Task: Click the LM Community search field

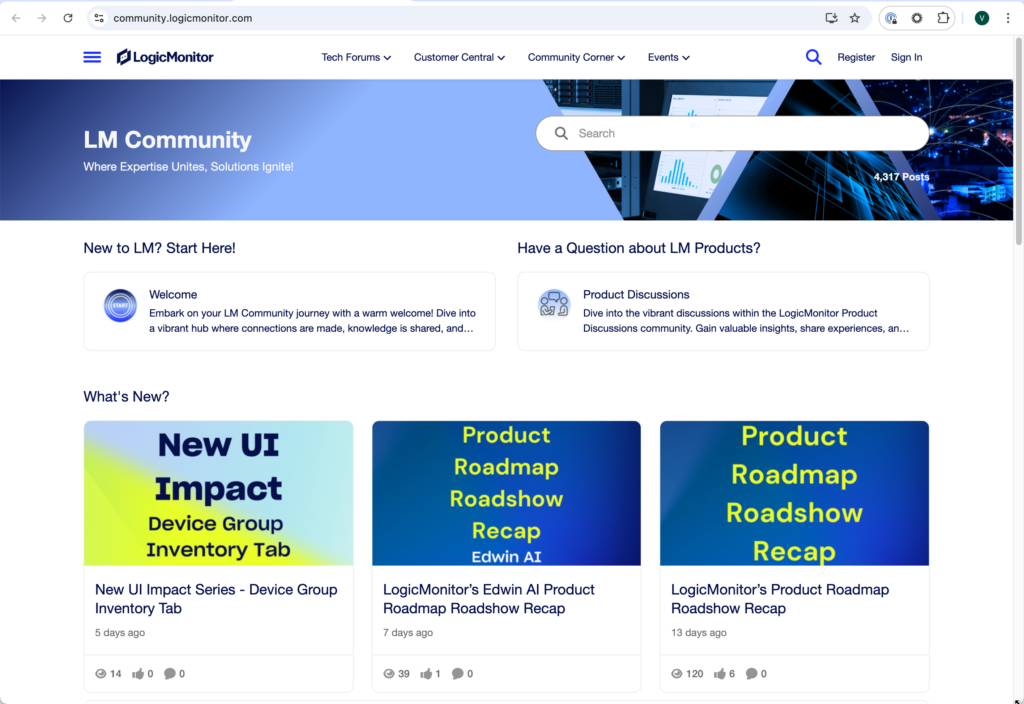Action: pyautogui.click(x=732, y=133)
